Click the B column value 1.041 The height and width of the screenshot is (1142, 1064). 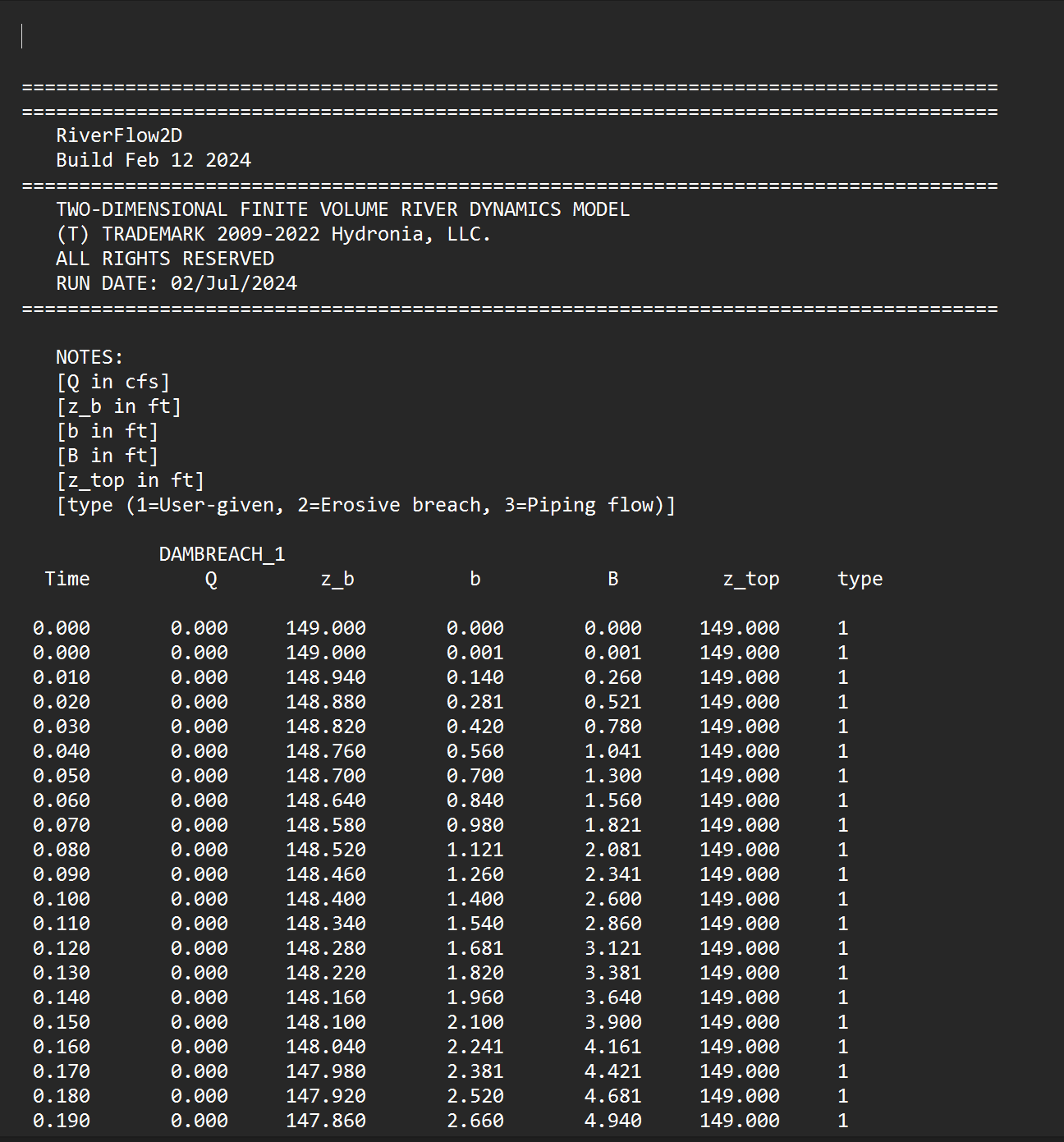click(612, 751)
